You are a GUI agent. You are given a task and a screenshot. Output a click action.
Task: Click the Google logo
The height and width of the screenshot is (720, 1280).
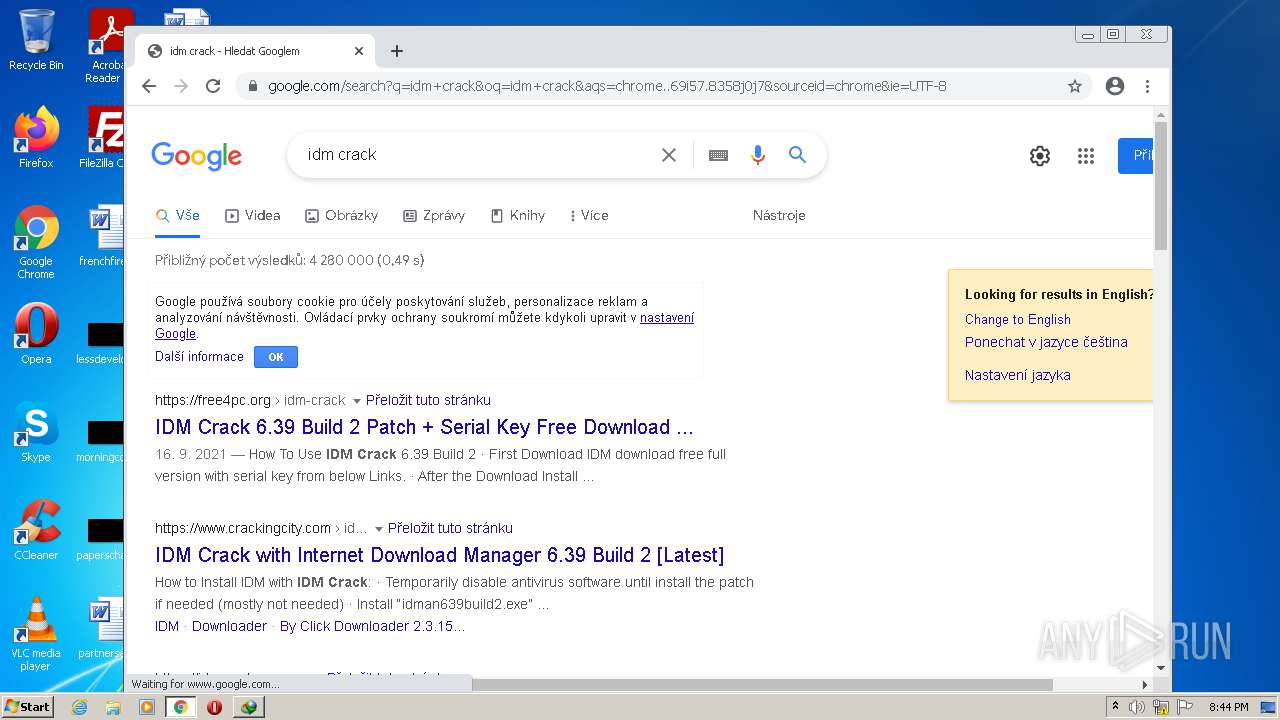click(196, 156)
